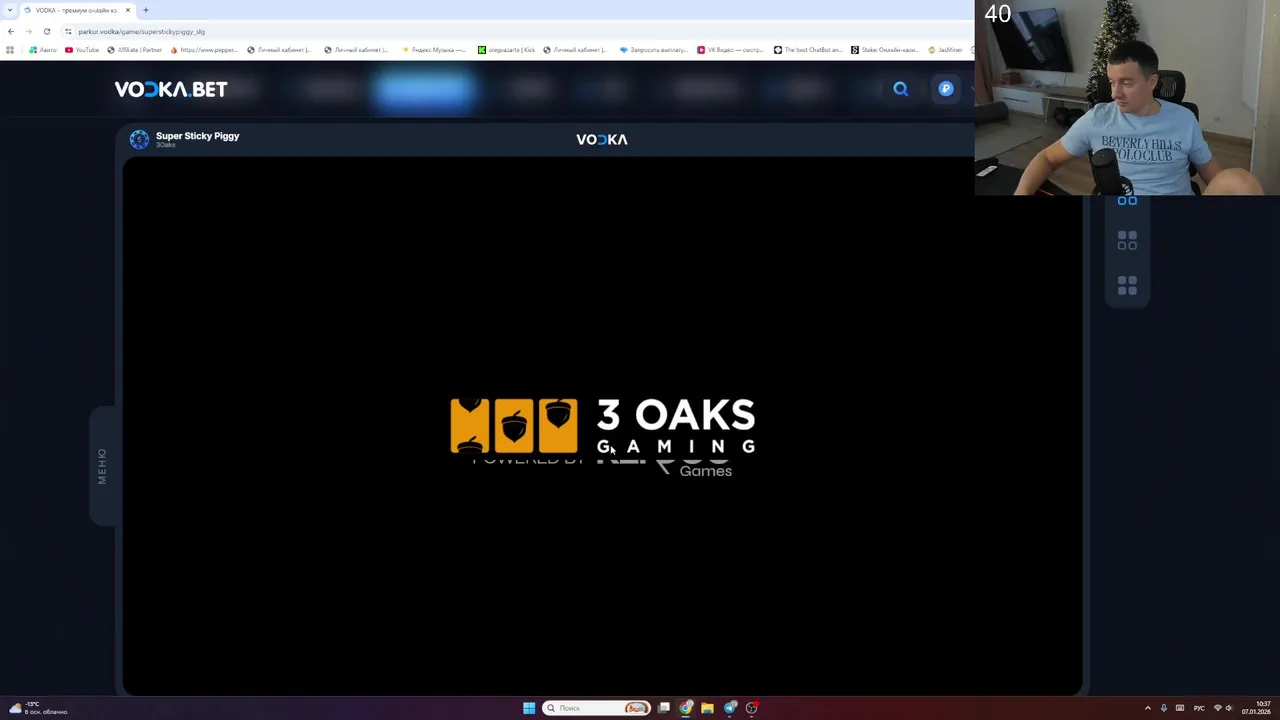The image size is (1280, 720).
Task: Open the VK Видео bookmark
Action: click(731, 50)
